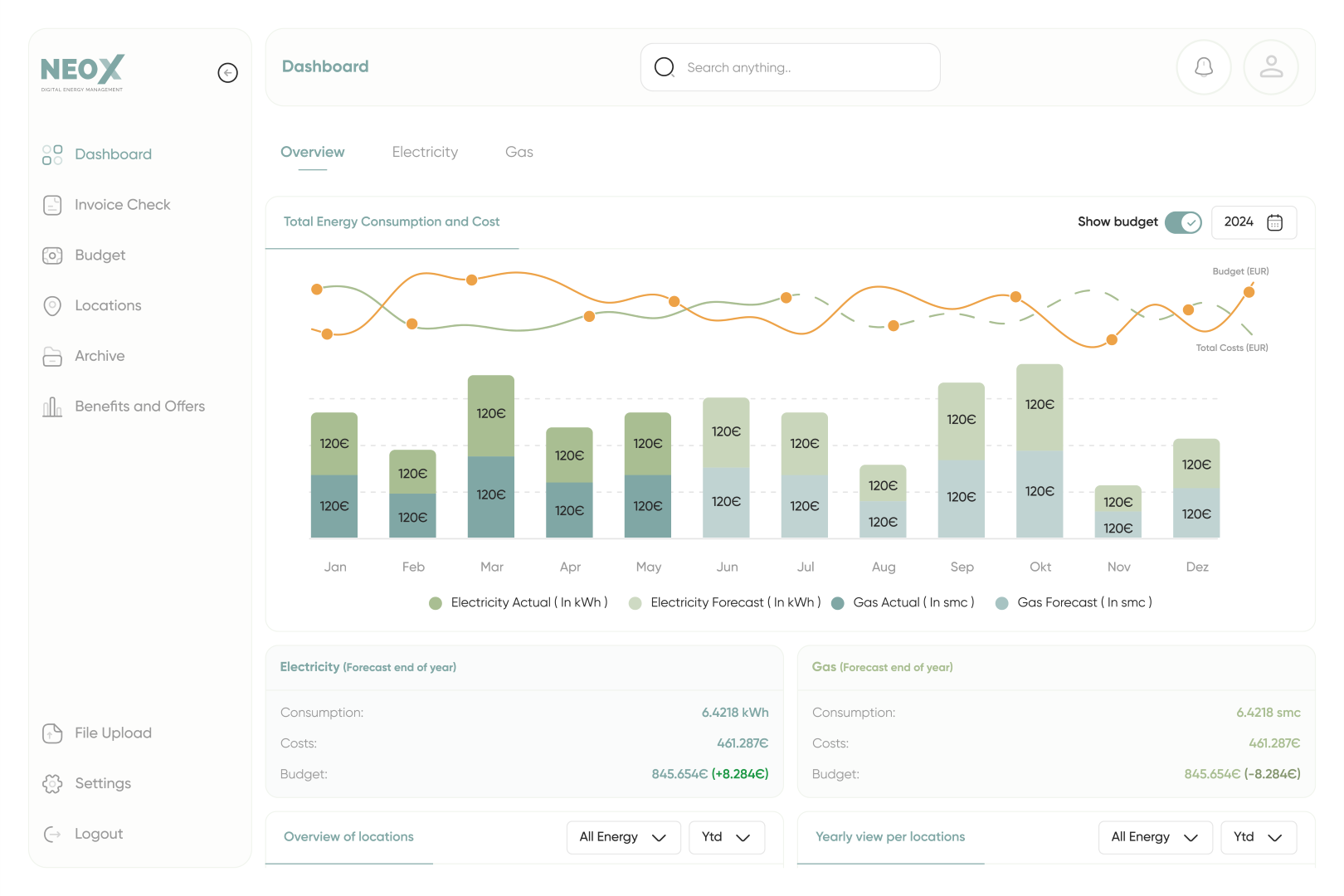Switch to the Electricity tab
Image resolution: width=1344 pixels, height=896 pixels.
(425, 153)
